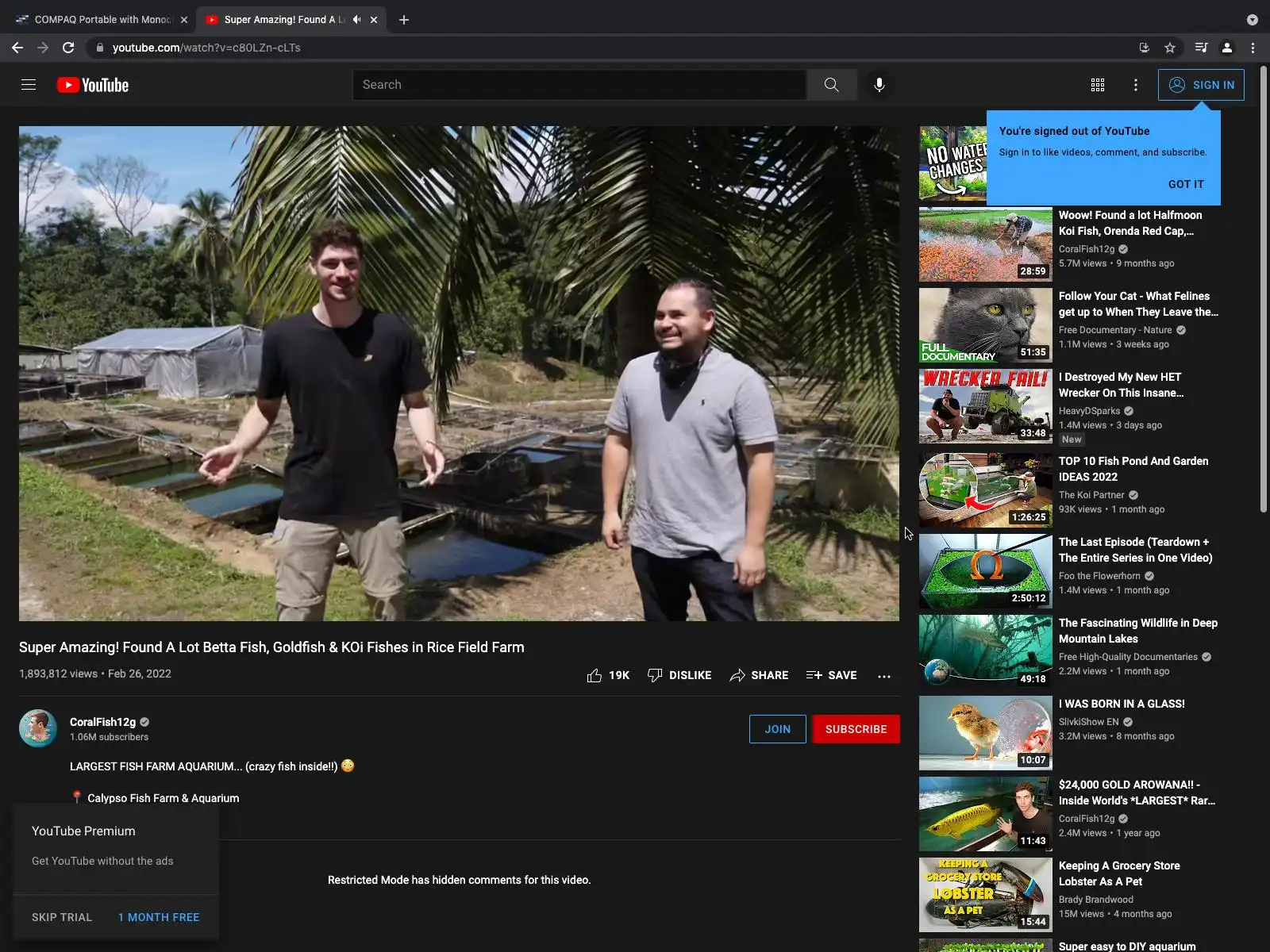Open the tab search dropdown arrow

pos(1253,20)
